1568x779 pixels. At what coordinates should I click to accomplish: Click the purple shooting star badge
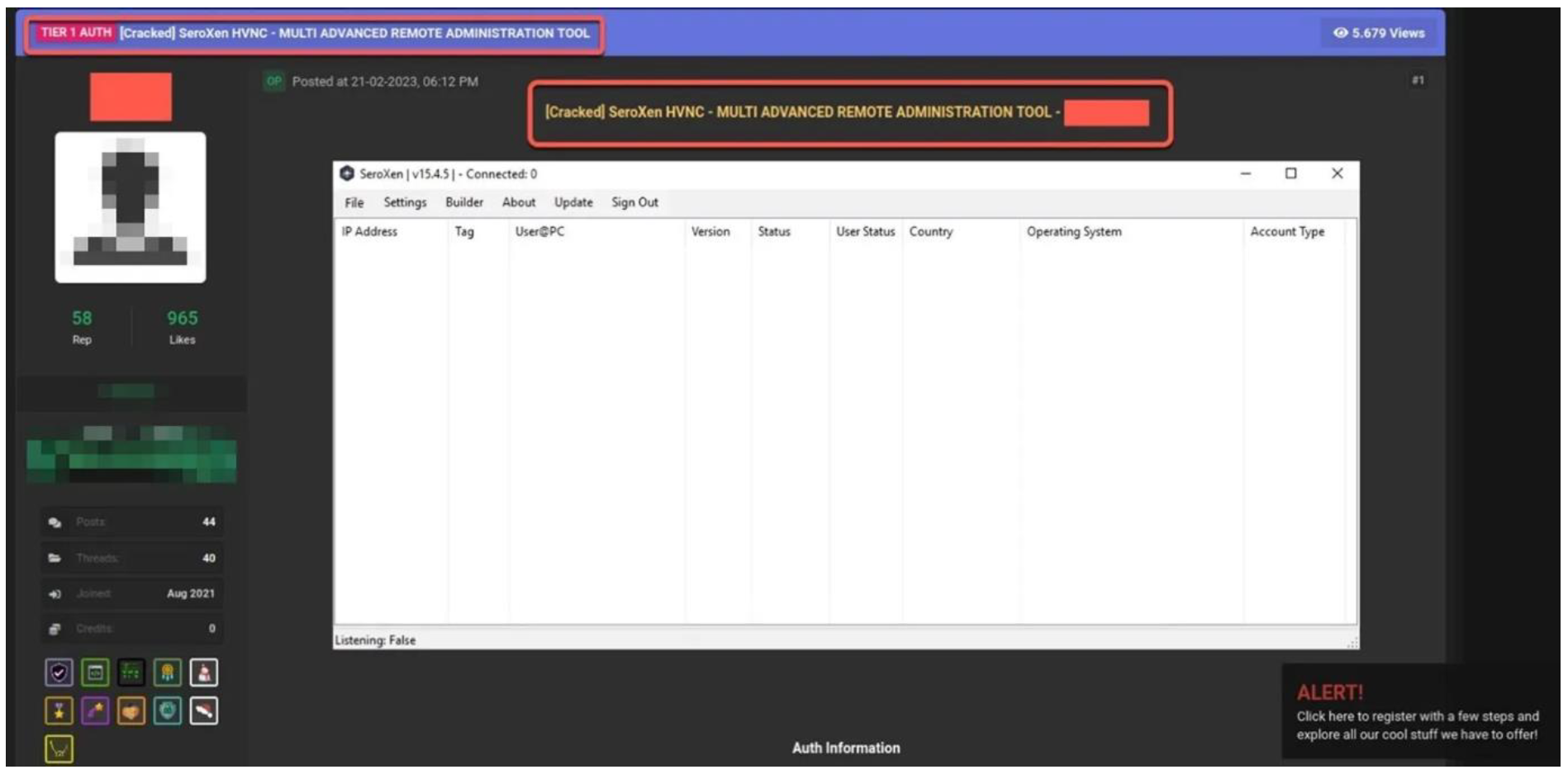pos(95,711)
